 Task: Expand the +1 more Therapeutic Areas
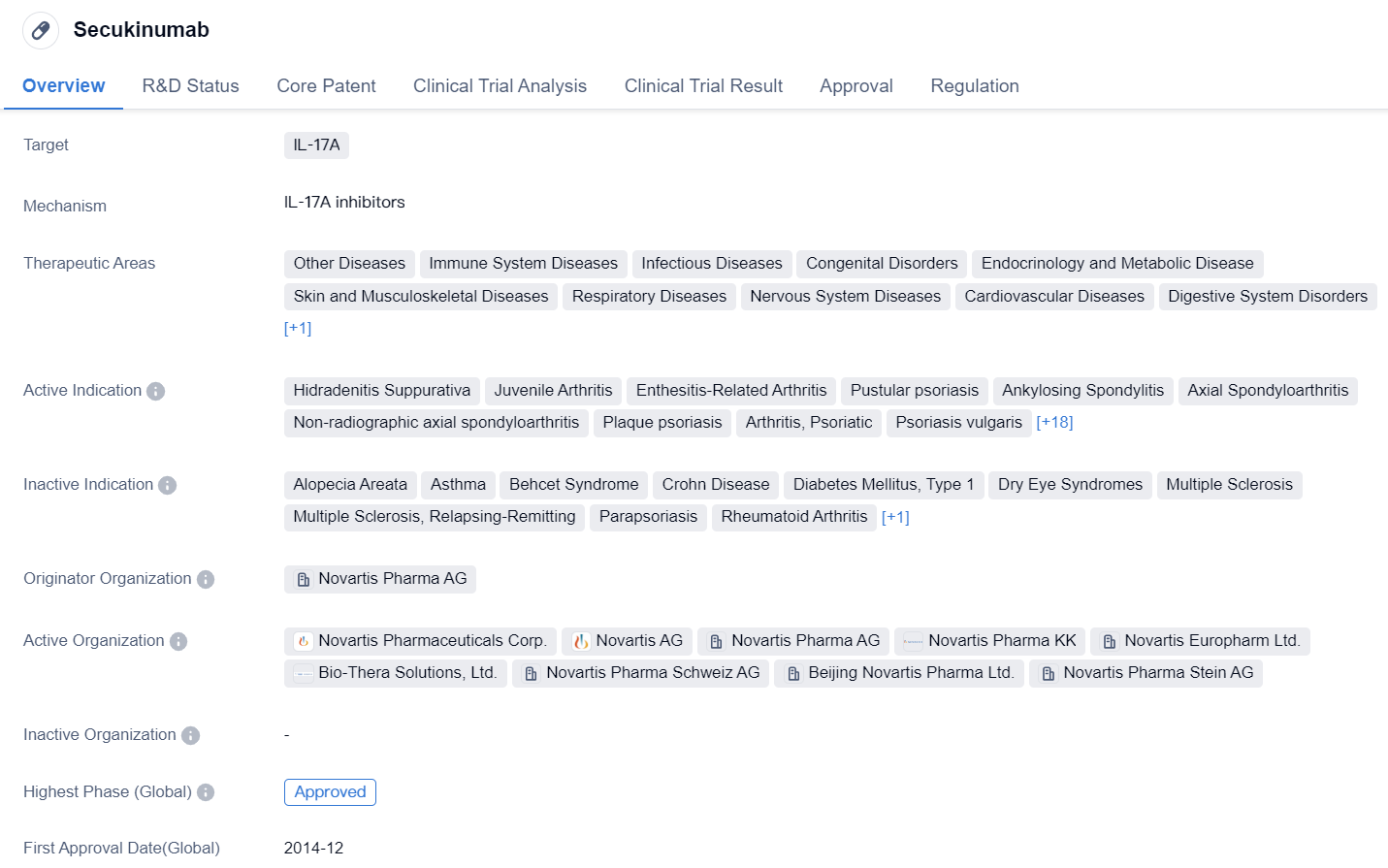(298, 328)
